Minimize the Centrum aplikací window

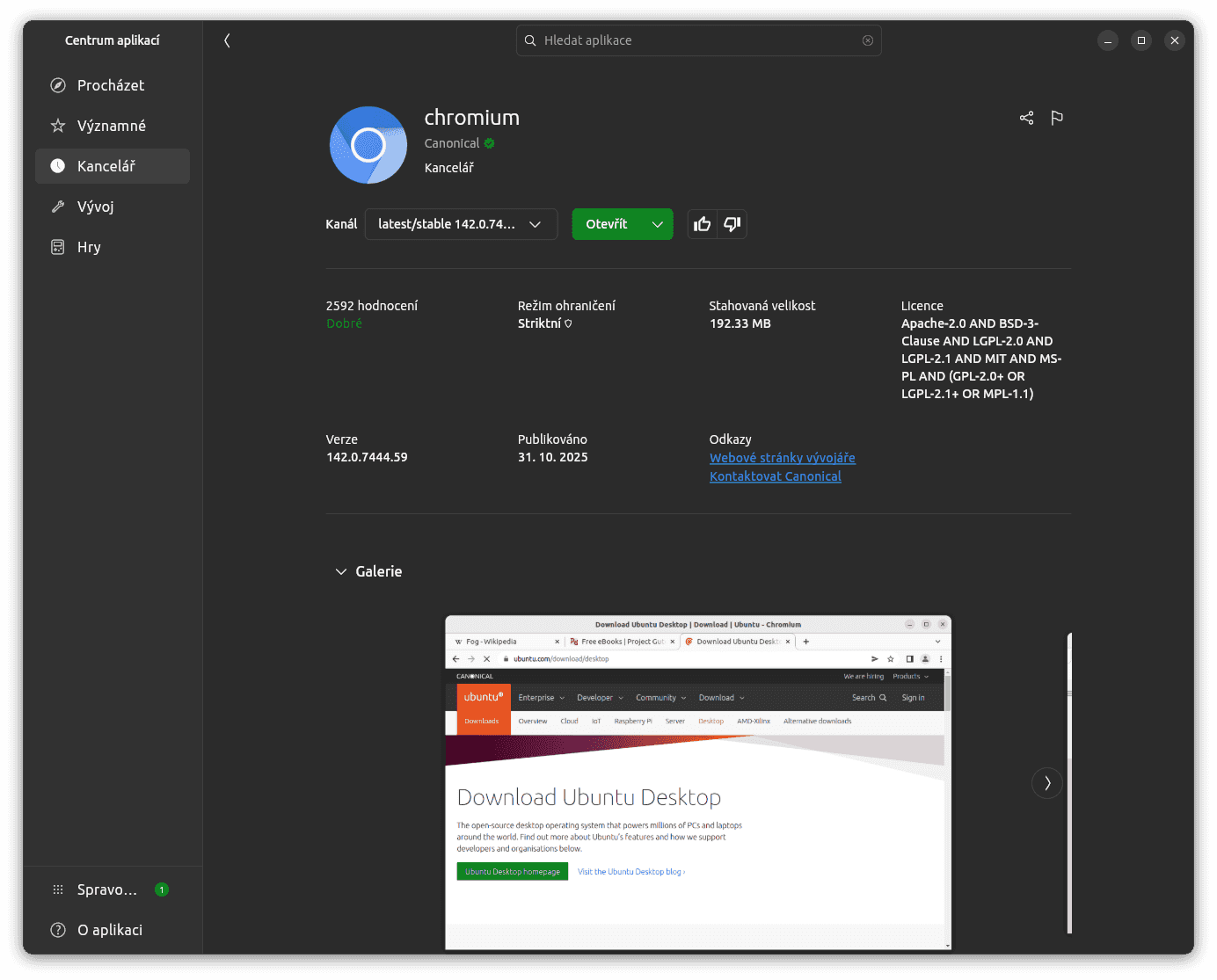tap(1108, 40)
